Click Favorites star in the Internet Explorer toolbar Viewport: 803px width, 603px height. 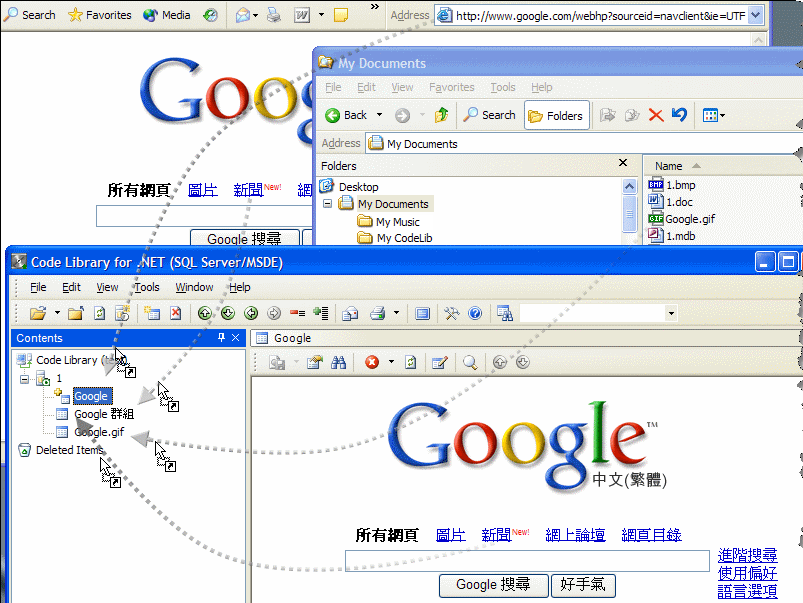[100, 15]
